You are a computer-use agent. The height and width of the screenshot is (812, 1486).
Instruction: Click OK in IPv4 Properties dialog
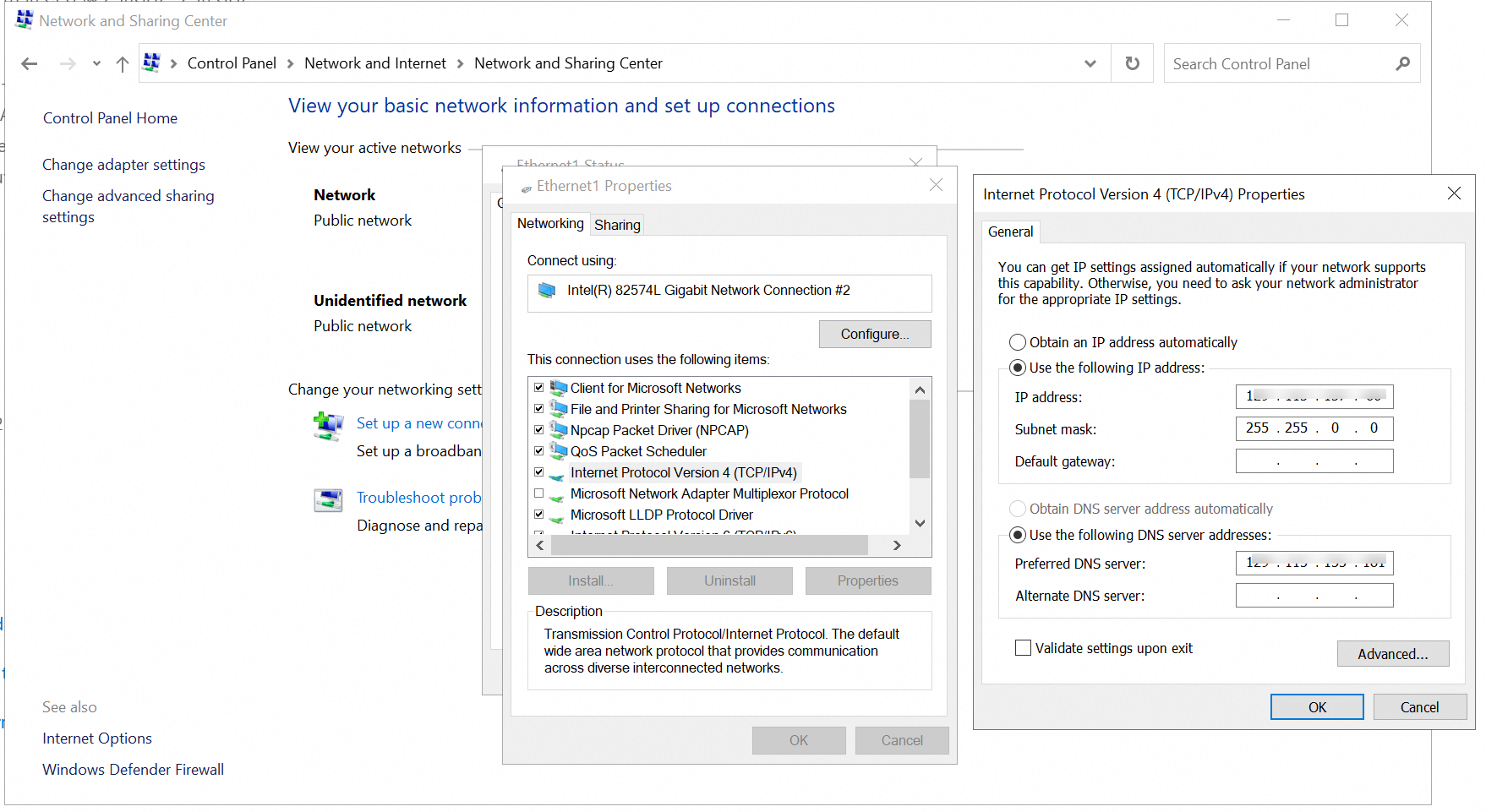pyautogui.click(x=1317, y=707)
